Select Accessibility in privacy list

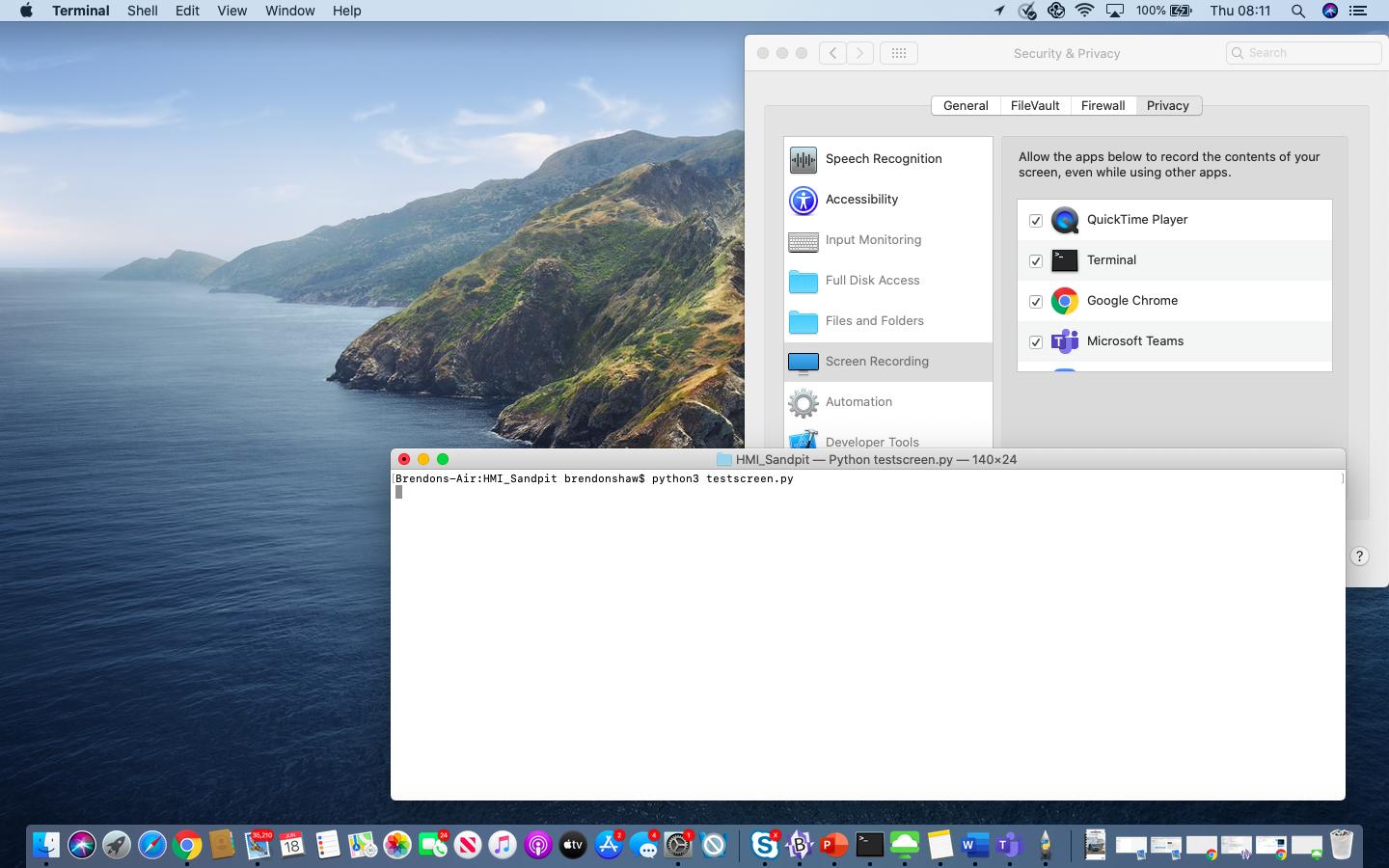click(x=887, y=200)
